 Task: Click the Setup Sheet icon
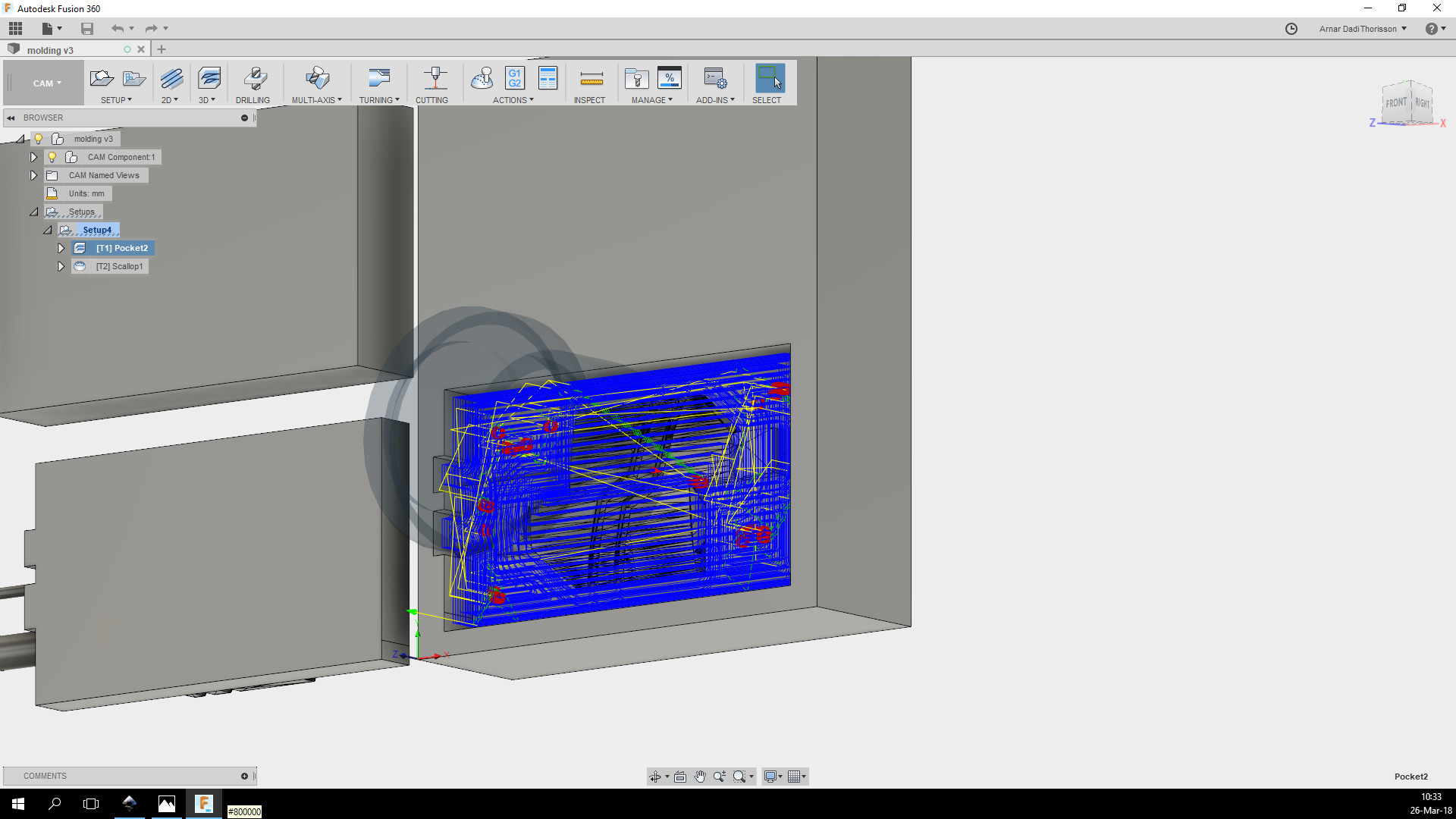click(x=548, y=78)
